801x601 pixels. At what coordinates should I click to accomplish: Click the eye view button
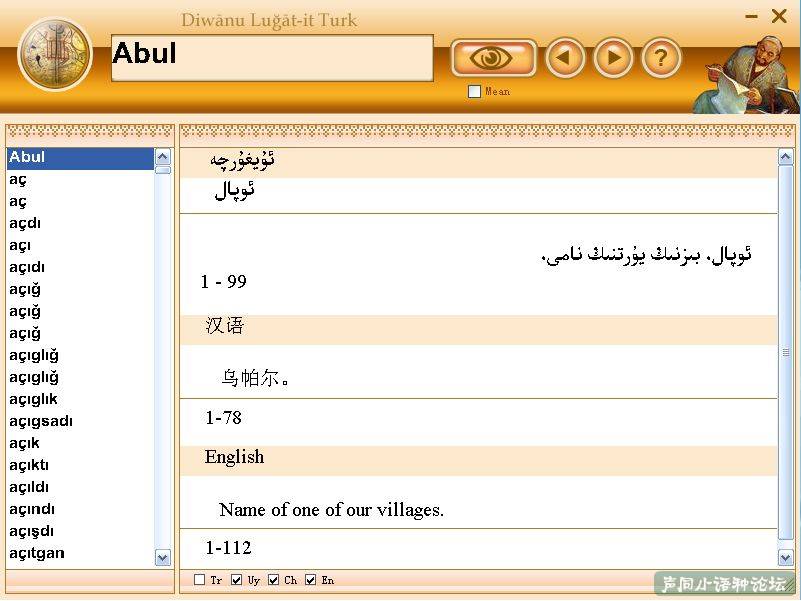coord(493,58)
